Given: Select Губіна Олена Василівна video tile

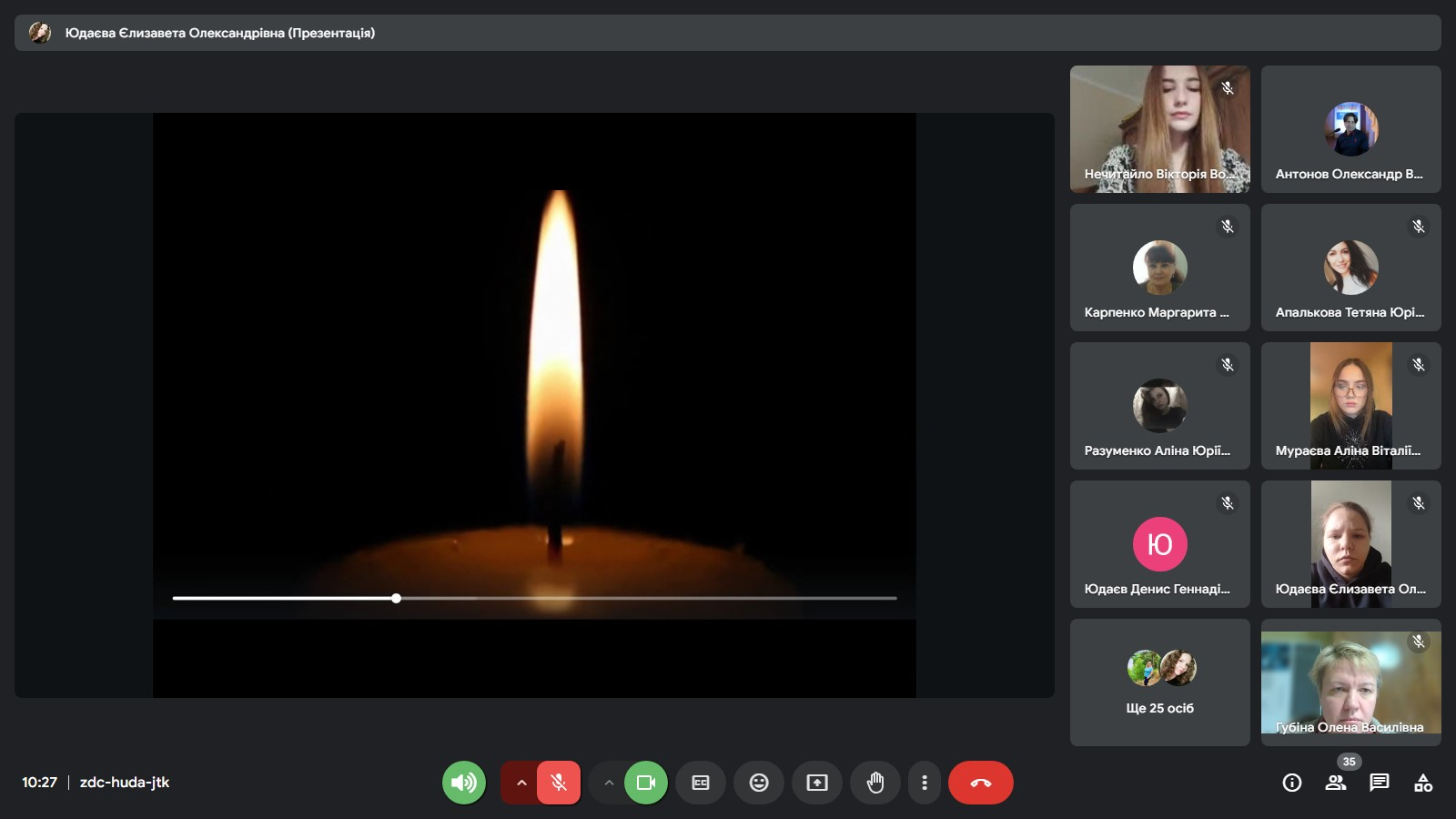Looking at the screenshot, I should pyautogui.click(x=1351, y=682).
